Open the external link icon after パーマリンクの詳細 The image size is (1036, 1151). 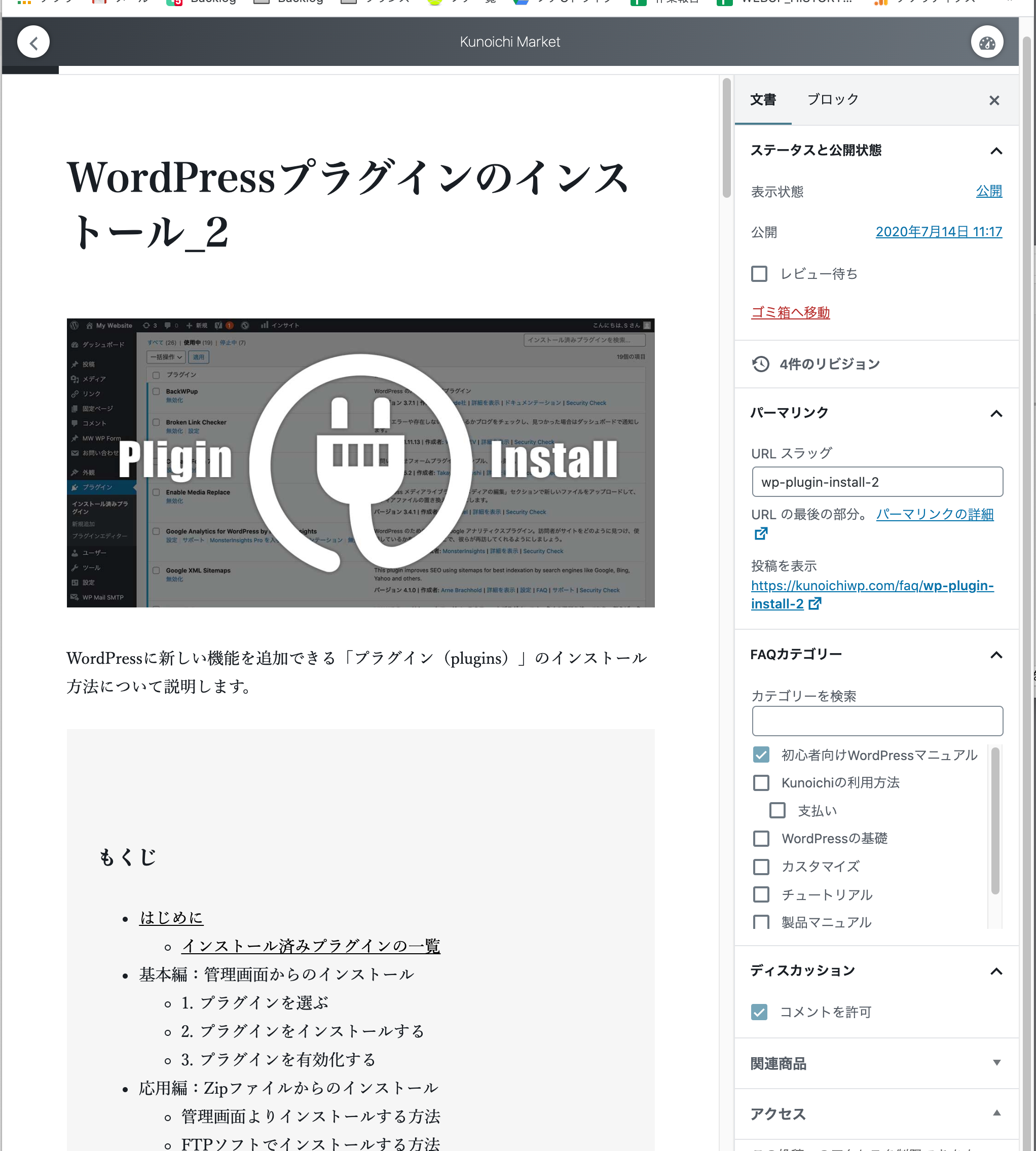point(760,533)
